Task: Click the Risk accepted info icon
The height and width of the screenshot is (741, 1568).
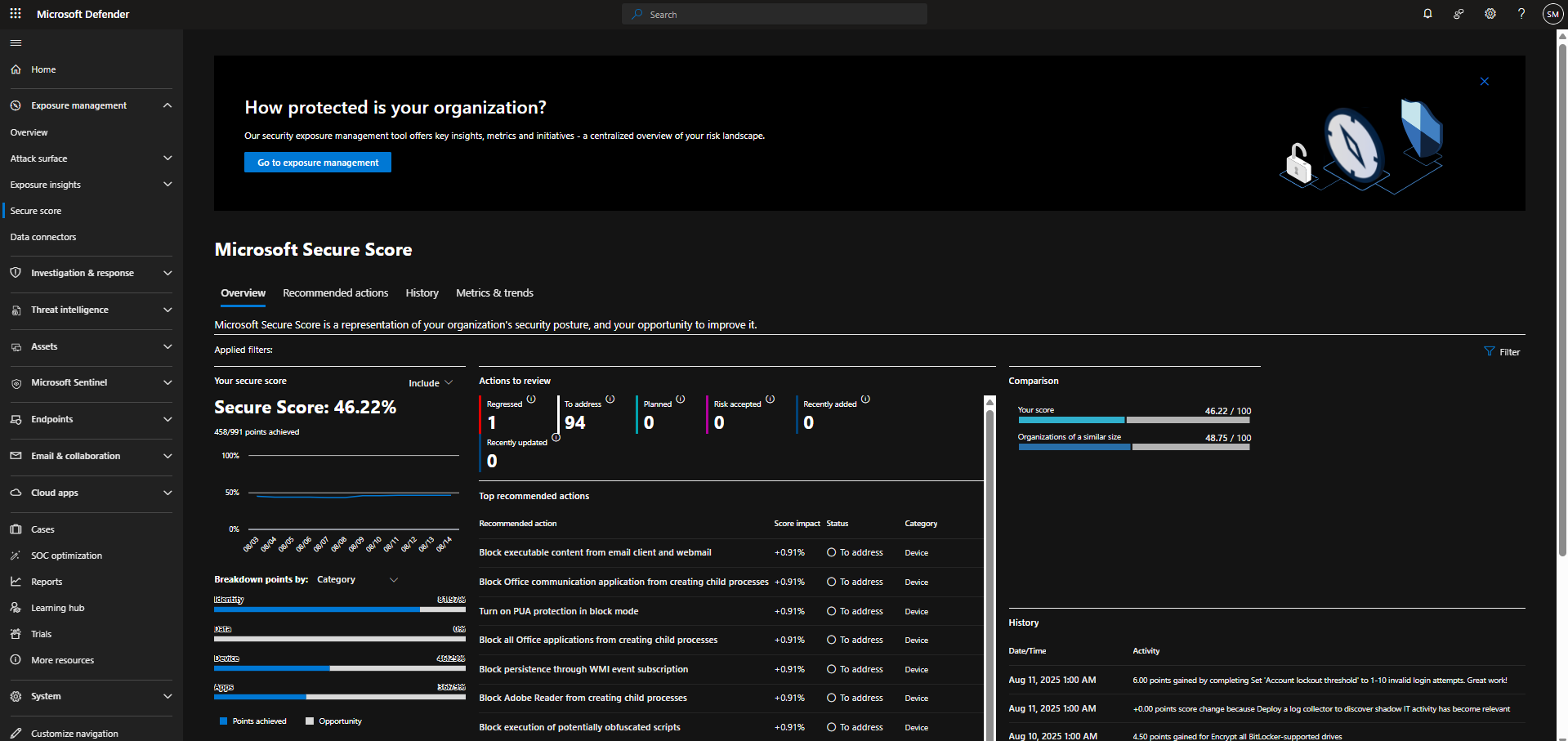Action: tap(770, 400)
